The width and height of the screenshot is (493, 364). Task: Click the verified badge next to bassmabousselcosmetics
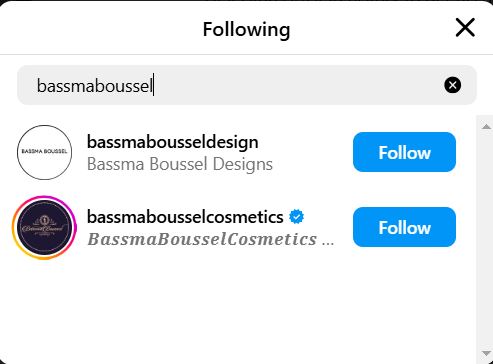pyautogui.click(x=296, y=217)
